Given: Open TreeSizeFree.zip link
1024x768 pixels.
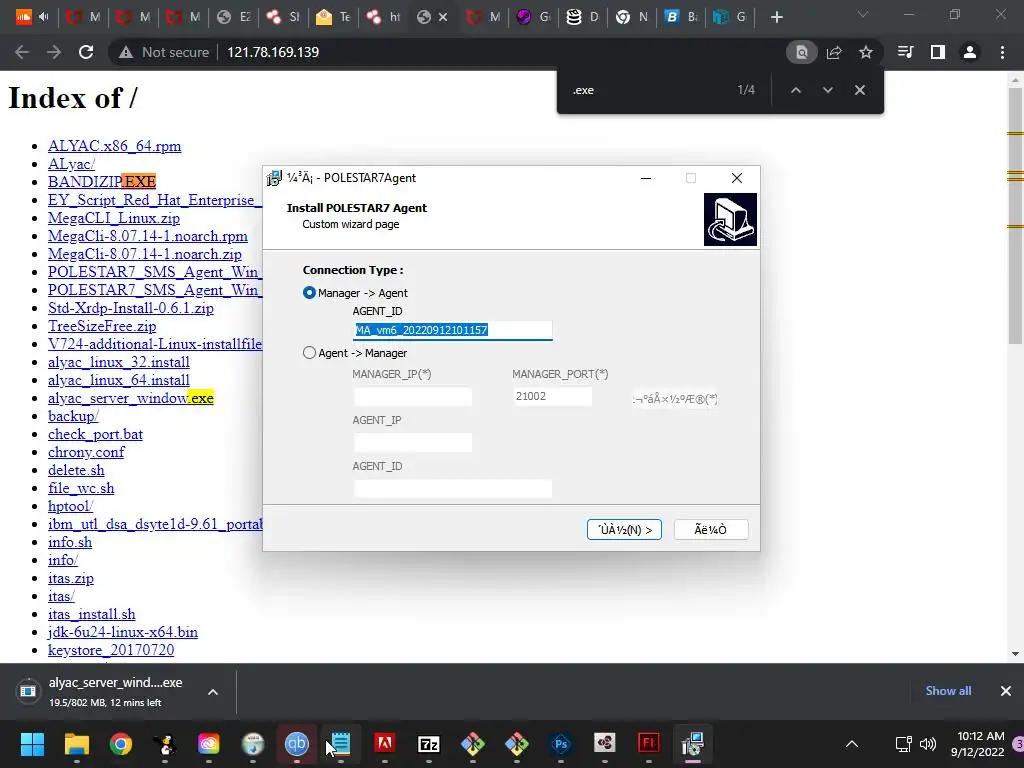Looking at the screenshot, I should (x=102, y=326).
